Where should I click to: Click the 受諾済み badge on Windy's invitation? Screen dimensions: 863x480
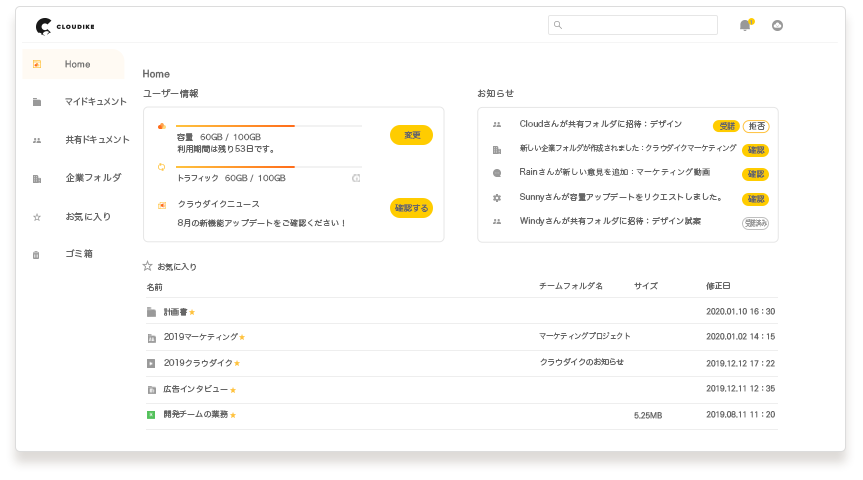pyautogui.click(x=756, y=223)
